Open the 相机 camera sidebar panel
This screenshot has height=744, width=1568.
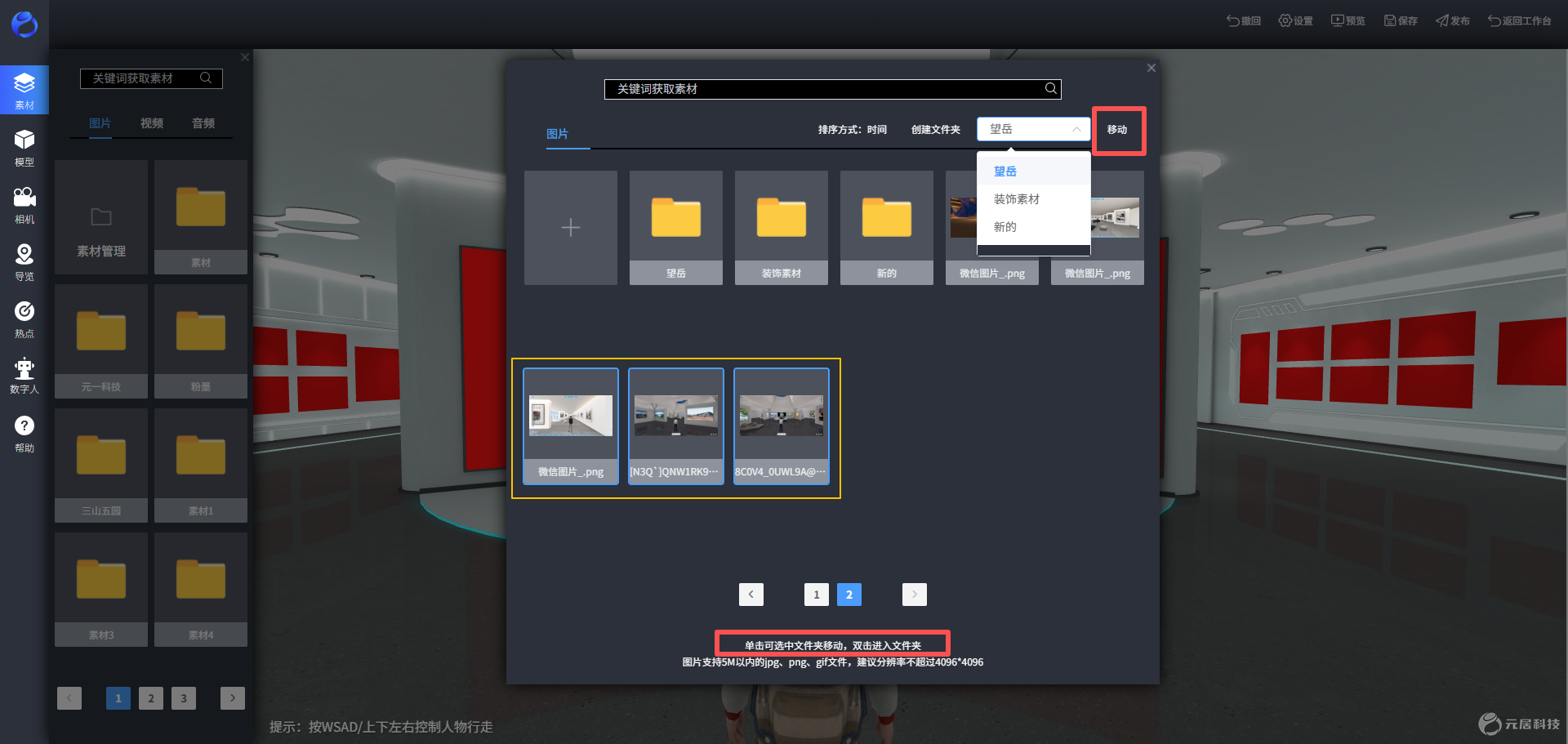click(x=24, y=205)
